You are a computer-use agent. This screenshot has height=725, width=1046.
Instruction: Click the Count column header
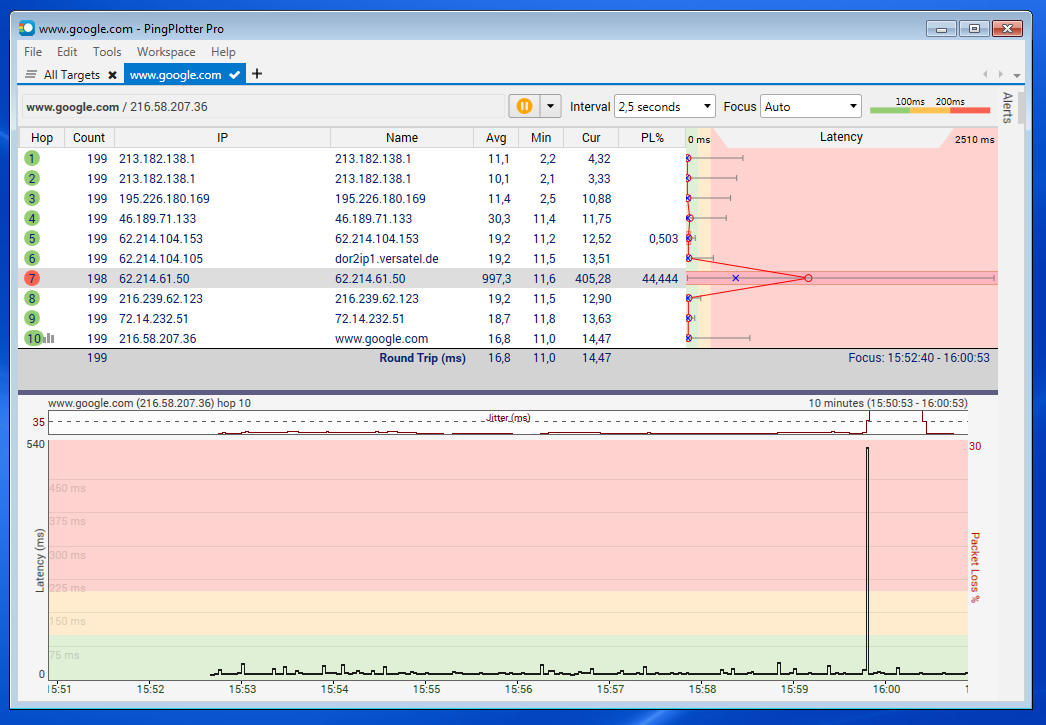[x=89, y=137]
